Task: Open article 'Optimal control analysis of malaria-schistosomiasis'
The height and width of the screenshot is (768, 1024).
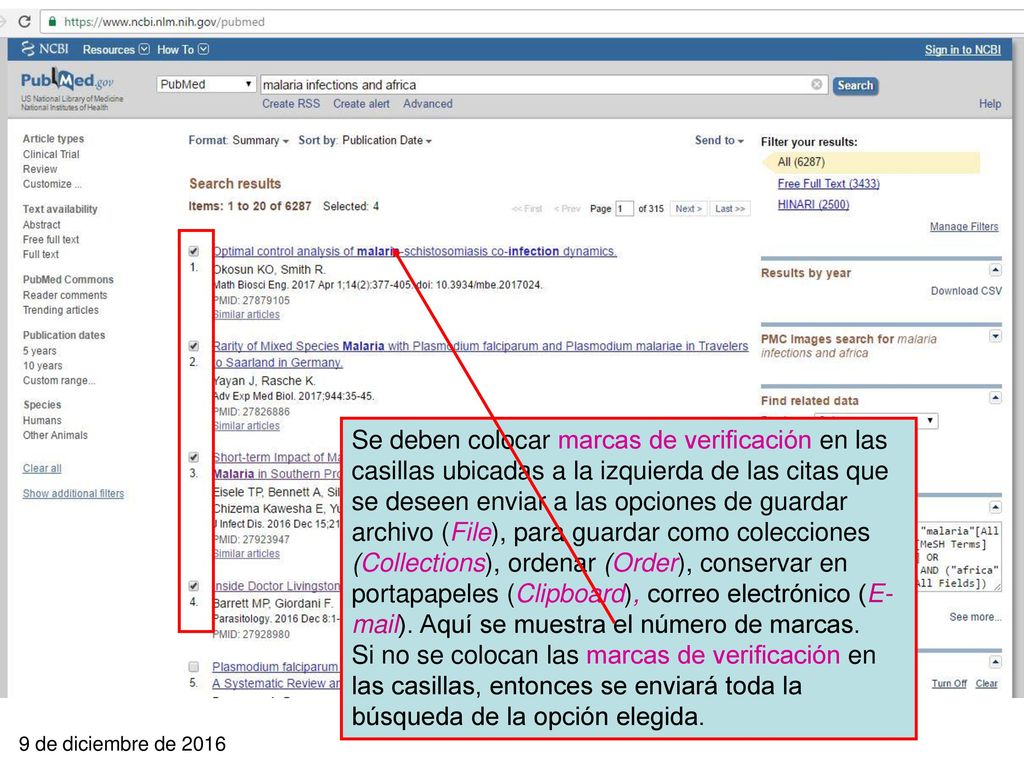Action: click(x=415, y=251)
